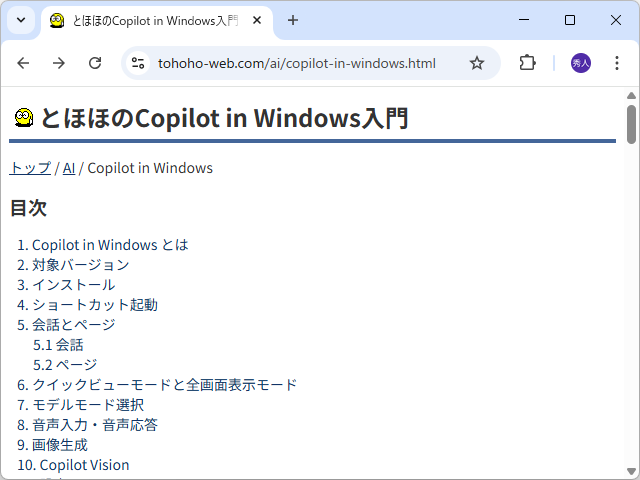Click the browser back arrow
This screenshot has height=480, width=640.
click(23, 63)
